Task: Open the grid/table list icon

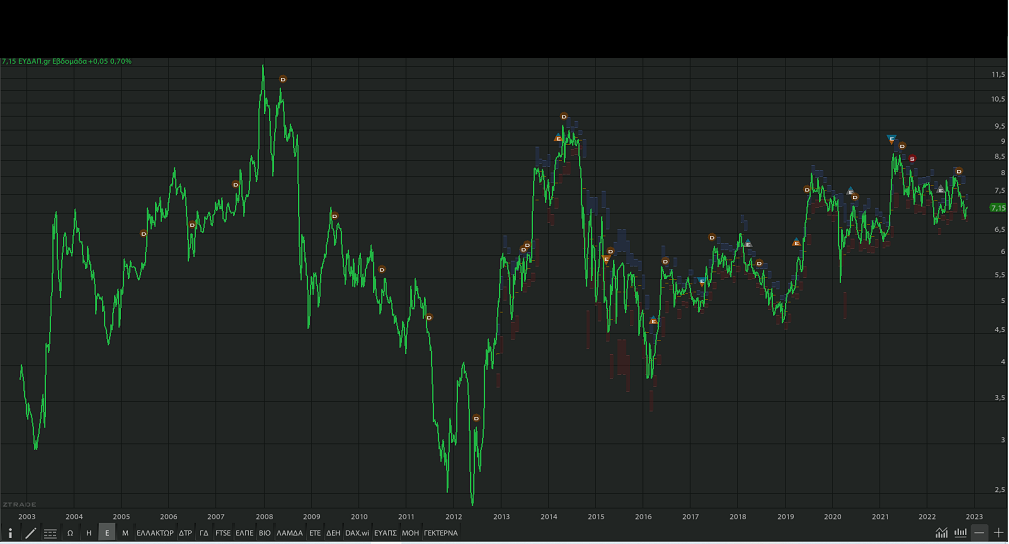Action: tap(50, 533)
